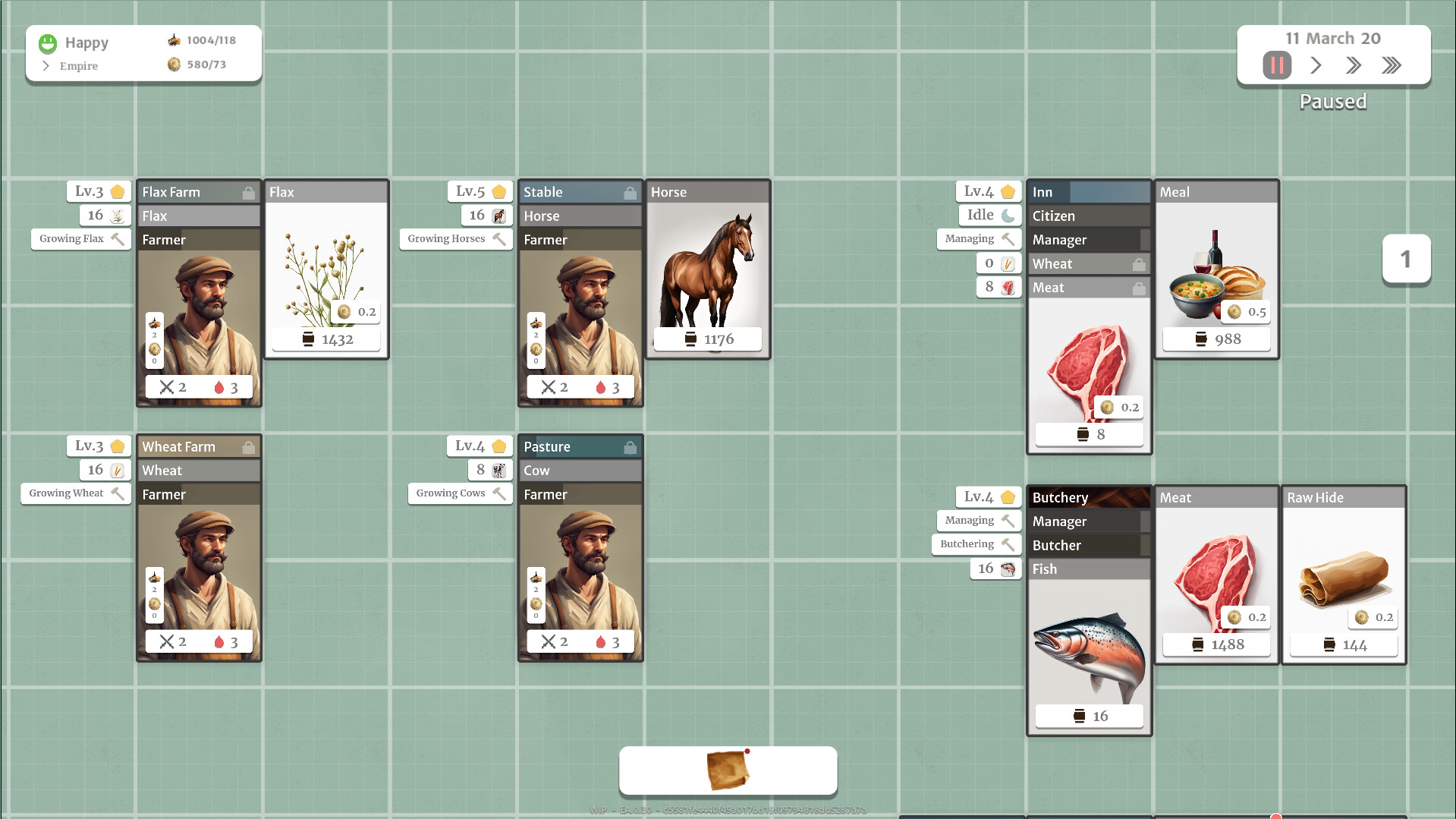Image resolution: width=1456 pixels, height=819 pixels.
Task: Click the pause button
Action: [1277, 65]
